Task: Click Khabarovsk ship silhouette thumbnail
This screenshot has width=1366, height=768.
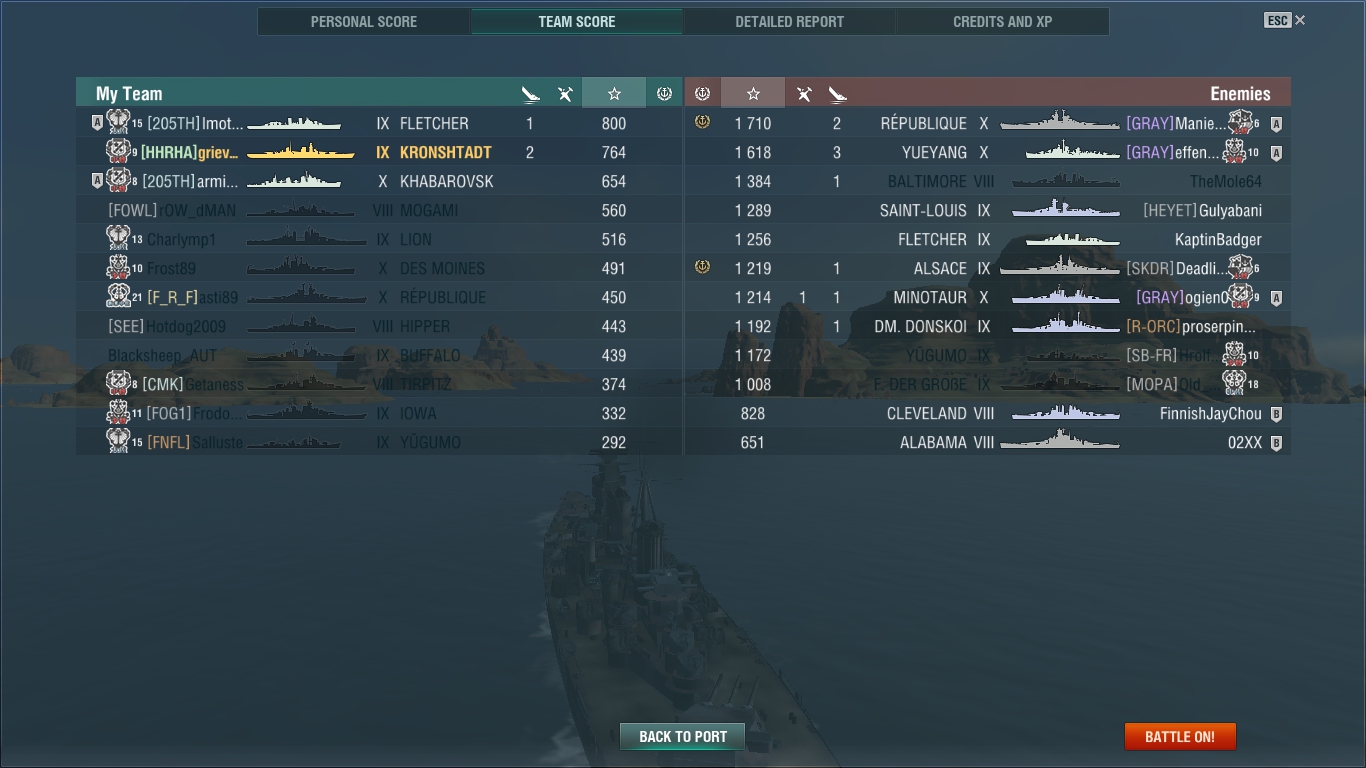Action: [294, 181]
